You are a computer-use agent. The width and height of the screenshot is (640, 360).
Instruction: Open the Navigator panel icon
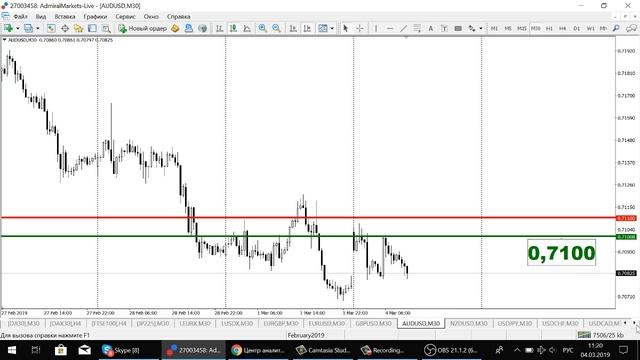78,28
